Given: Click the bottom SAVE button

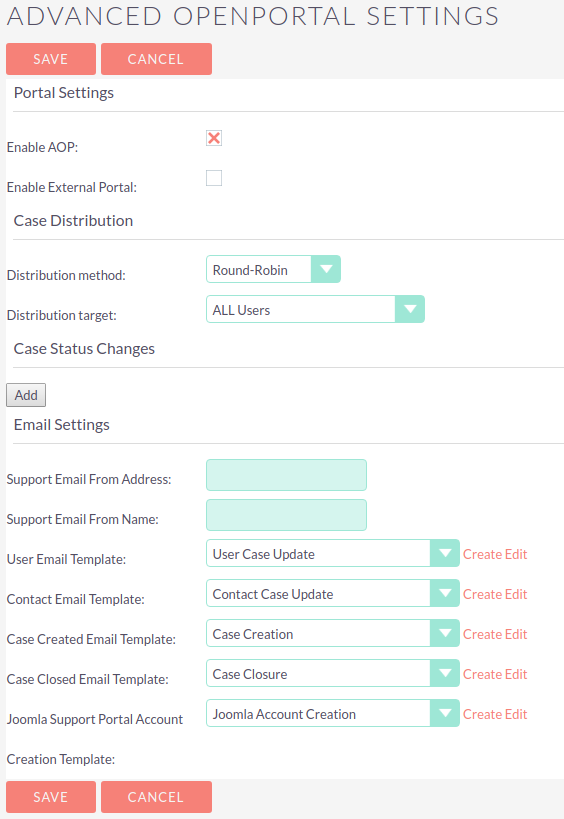Looking at the screenshot, I should (51, 797).
